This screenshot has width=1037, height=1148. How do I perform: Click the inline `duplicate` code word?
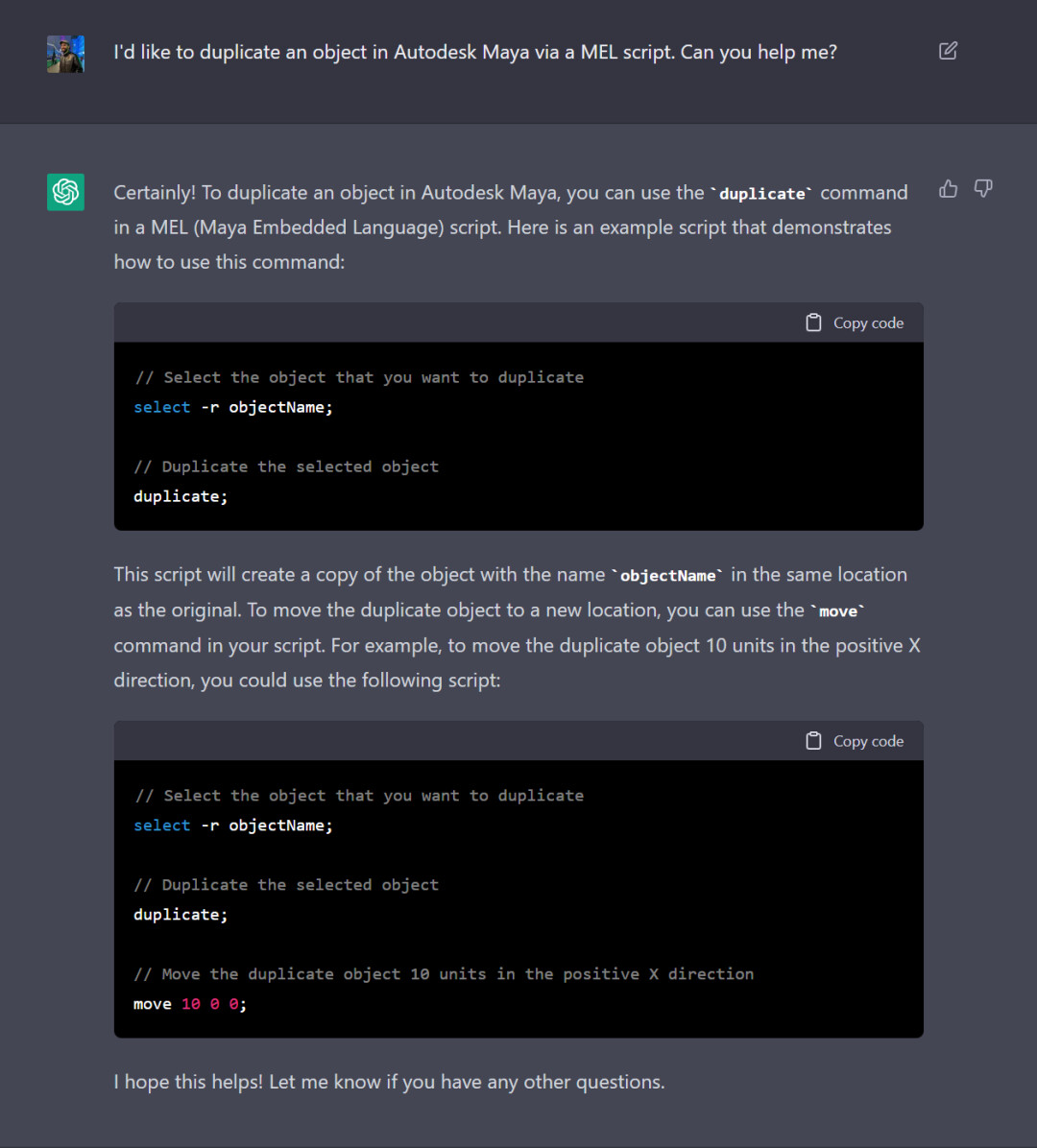point(761,193)
